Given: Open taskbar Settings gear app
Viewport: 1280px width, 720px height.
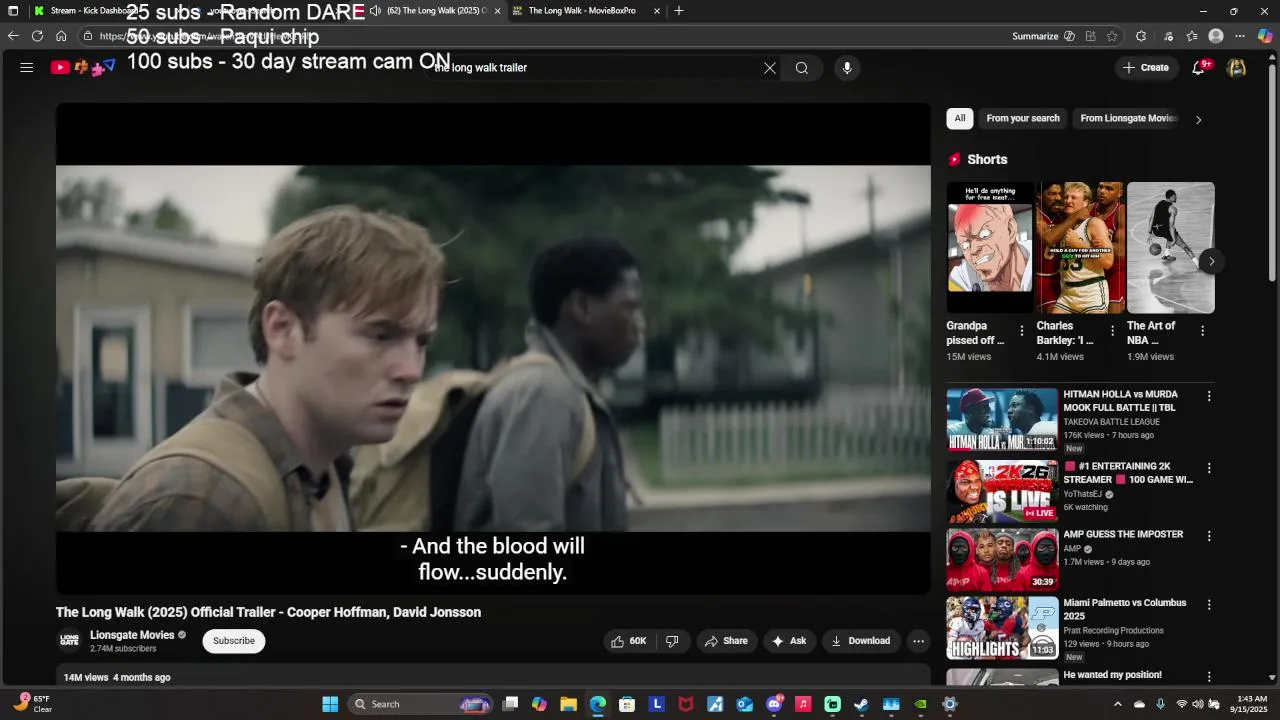Looking at the screenshot, I should 950,704.
